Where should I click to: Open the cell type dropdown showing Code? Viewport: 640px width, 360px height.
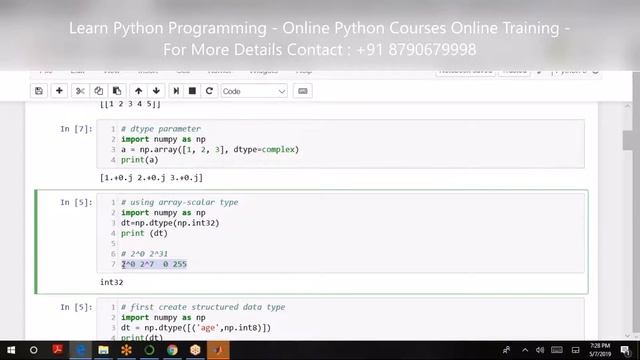click(254, 91)
